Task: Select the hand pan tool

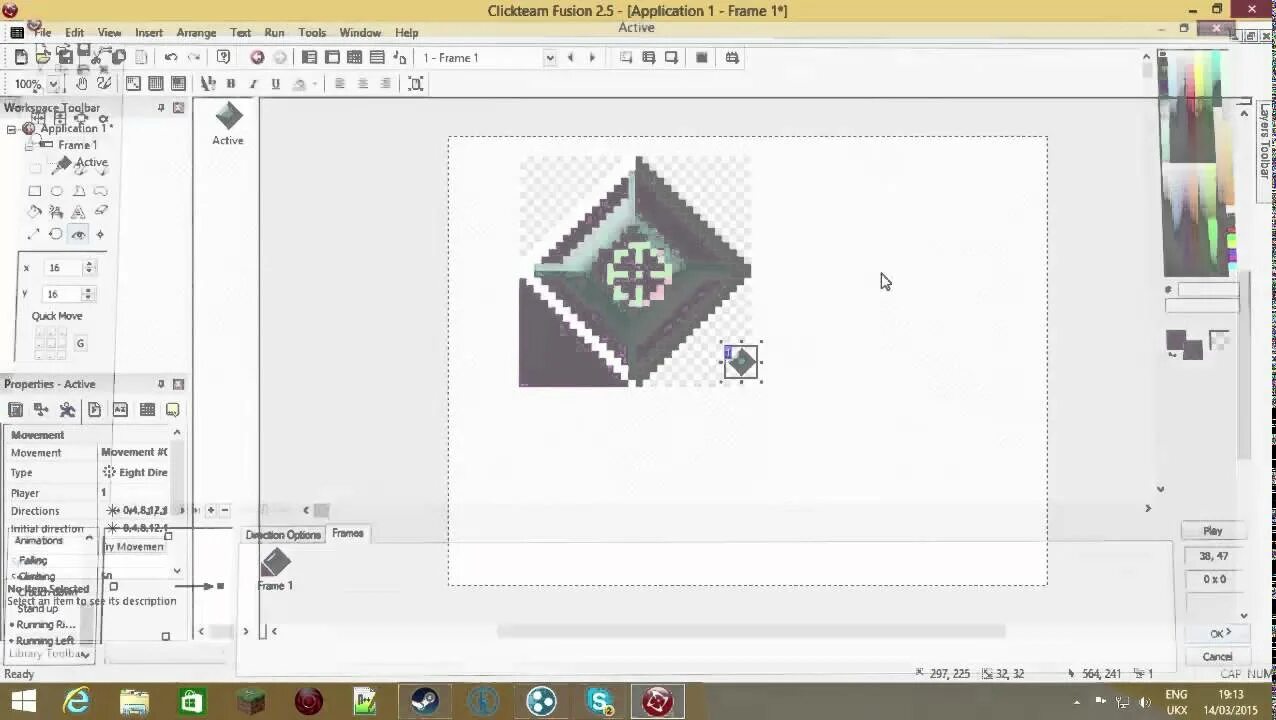Action: [82, 83]
